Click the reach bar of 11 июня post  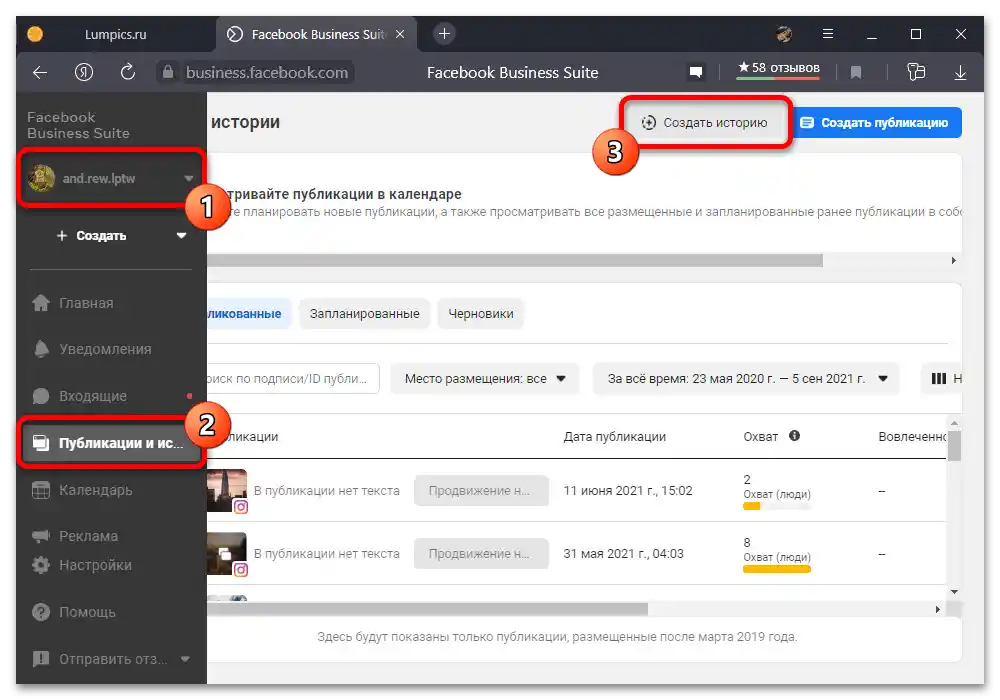coord(776,506)
